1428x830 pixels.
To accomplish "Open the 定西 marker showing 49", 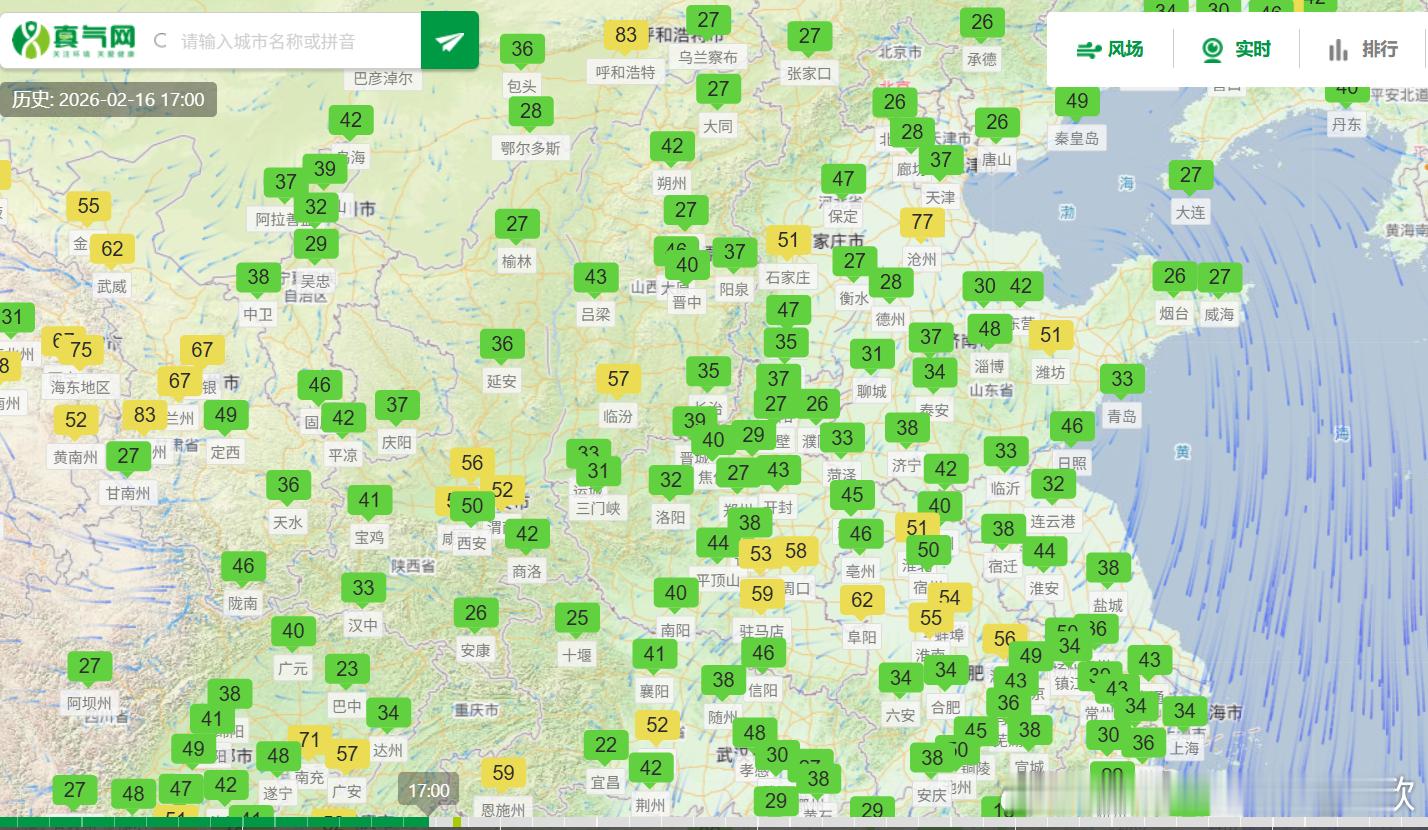I will [x=225, y=418].
